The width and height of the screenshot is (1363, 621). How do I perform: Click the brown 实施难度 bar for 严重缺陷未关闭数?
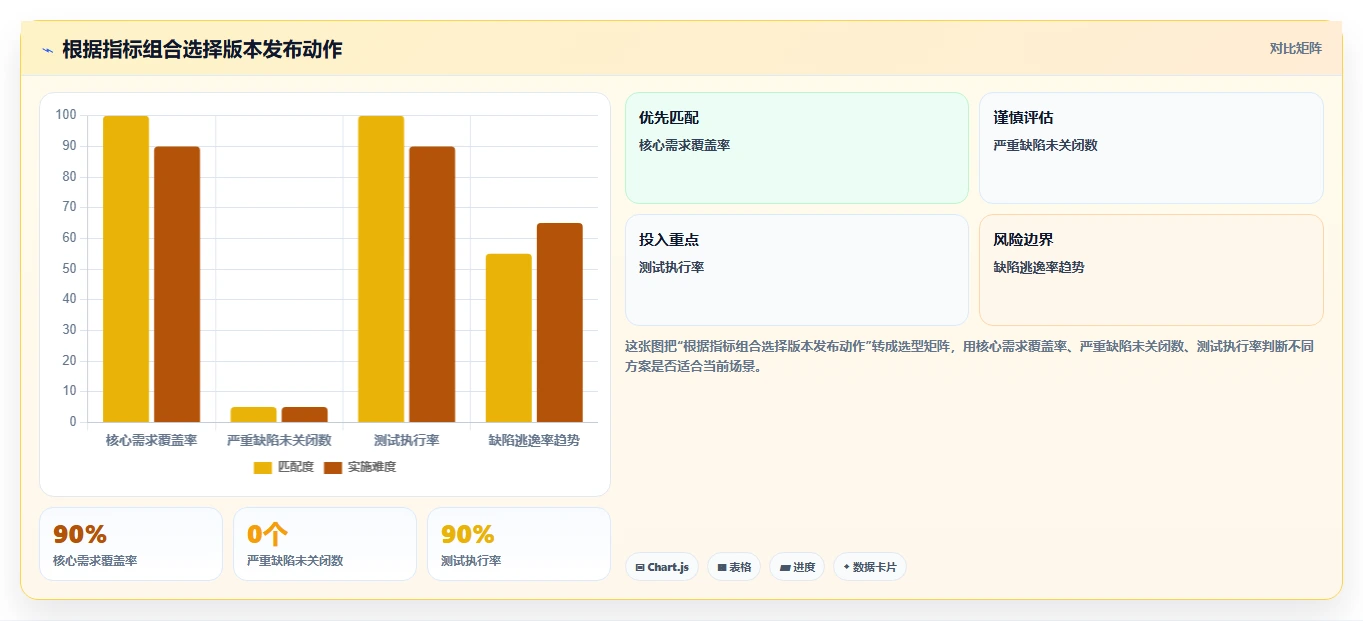(x=304, y=414)
